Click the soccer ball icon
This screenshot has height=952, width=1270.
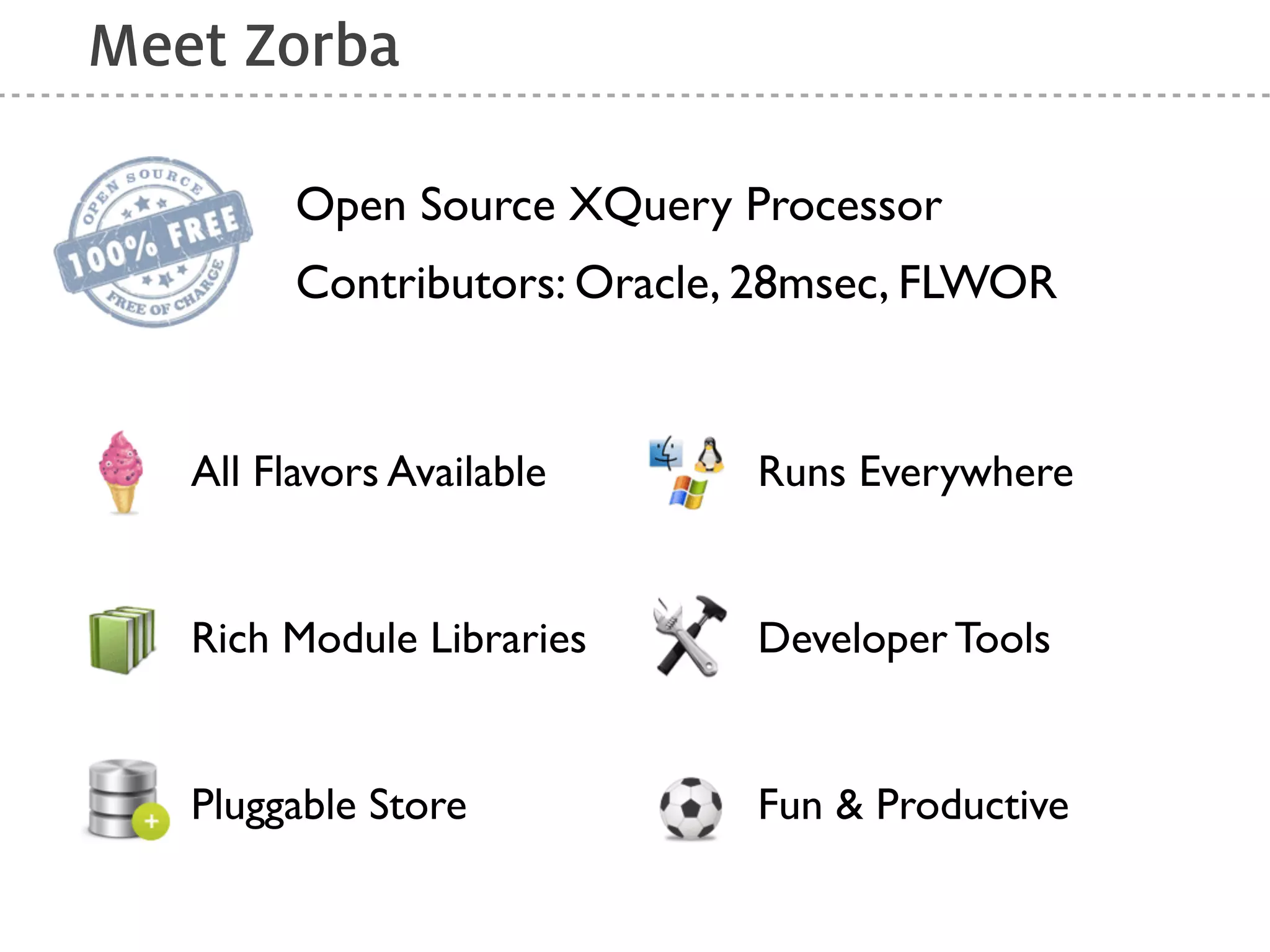[x=691, y=808]
